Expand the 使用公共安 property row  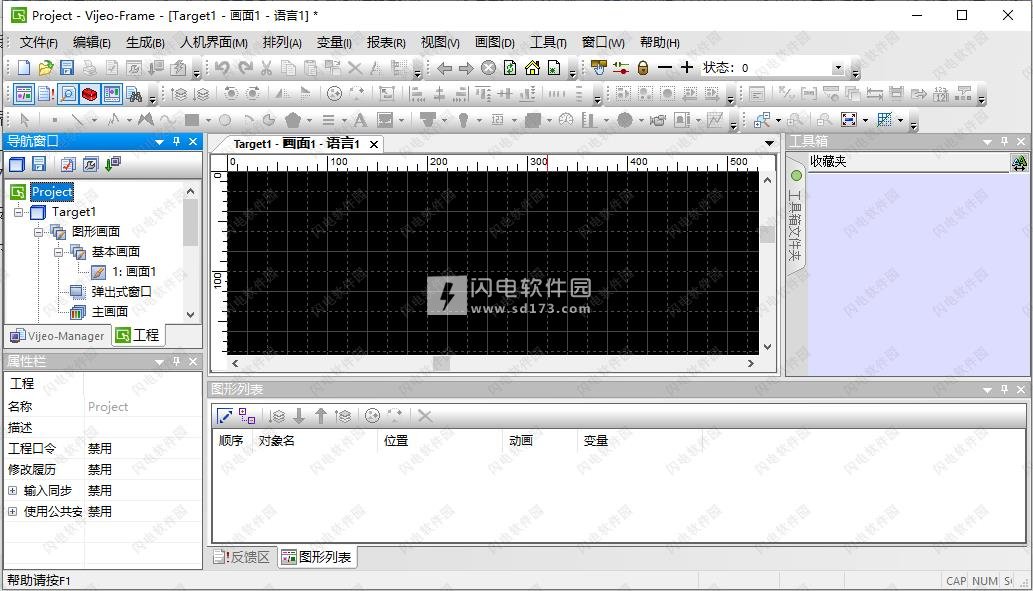tap(12, 512)
